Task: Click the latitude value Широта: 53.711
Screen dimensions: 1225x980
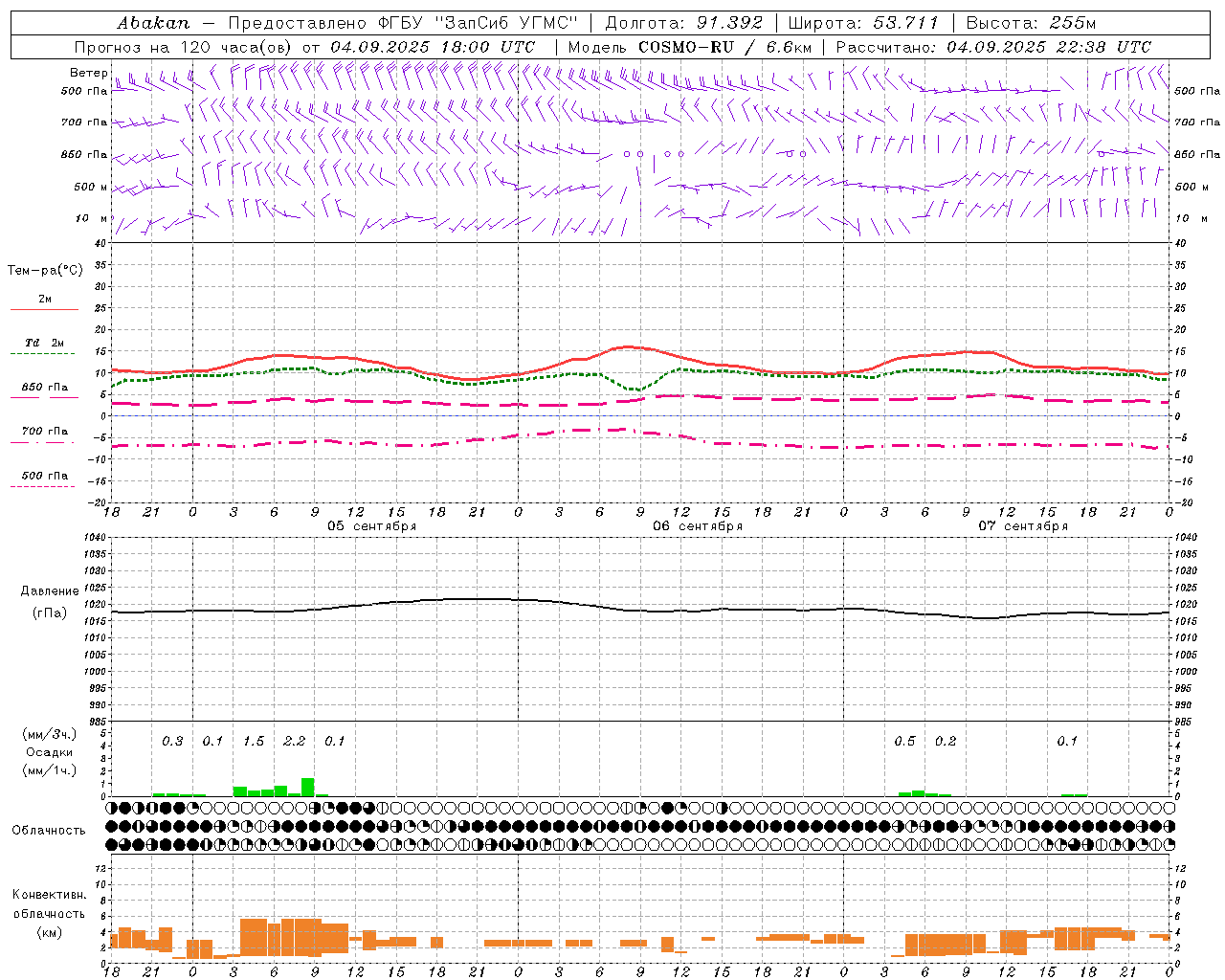Action: pos(864,23)
